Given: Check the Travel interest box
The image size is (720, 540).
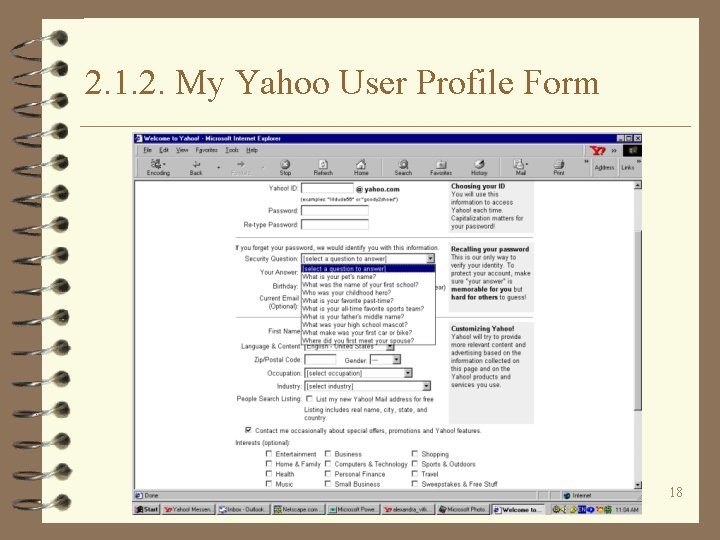Looking at the screenshot, I should coord(415,474).
